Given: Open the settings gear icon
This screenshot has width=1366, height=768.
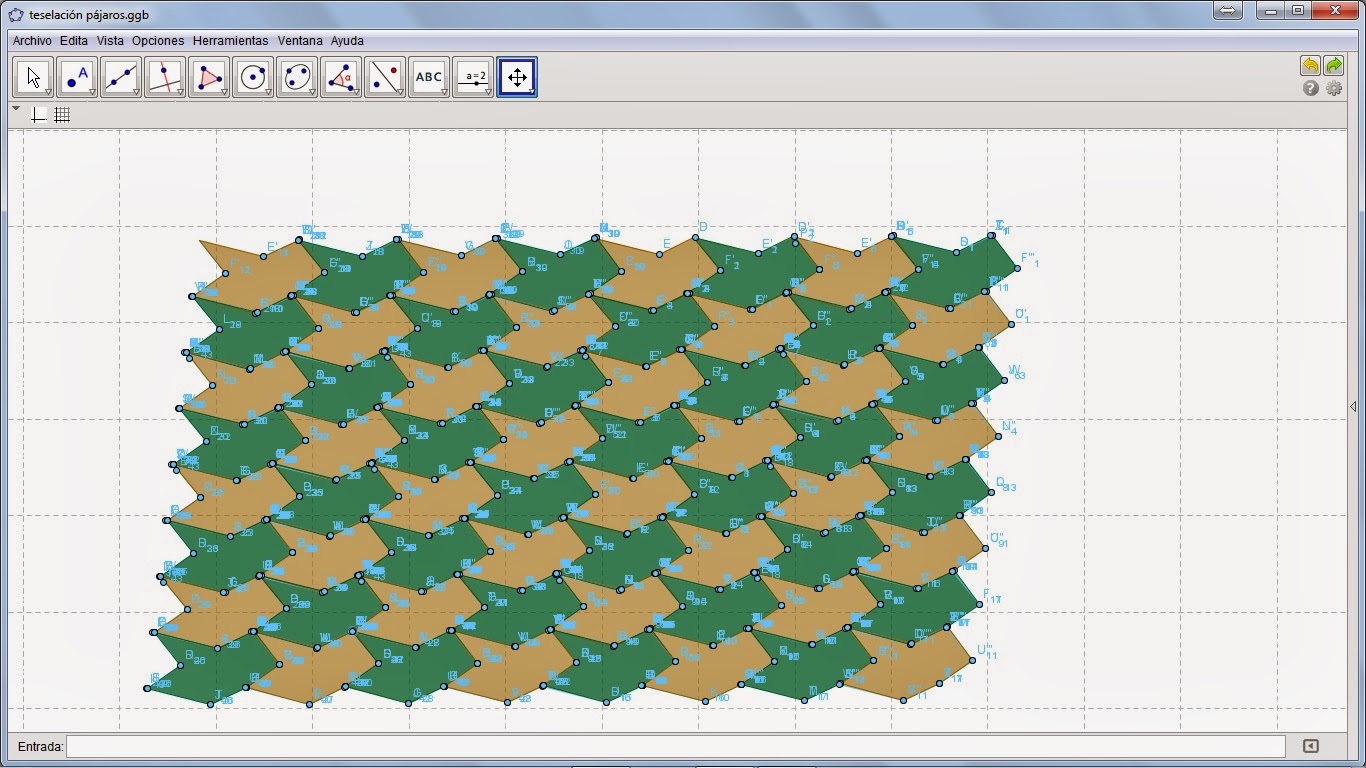Looking at the screenshot, I should click(1334, 88).
